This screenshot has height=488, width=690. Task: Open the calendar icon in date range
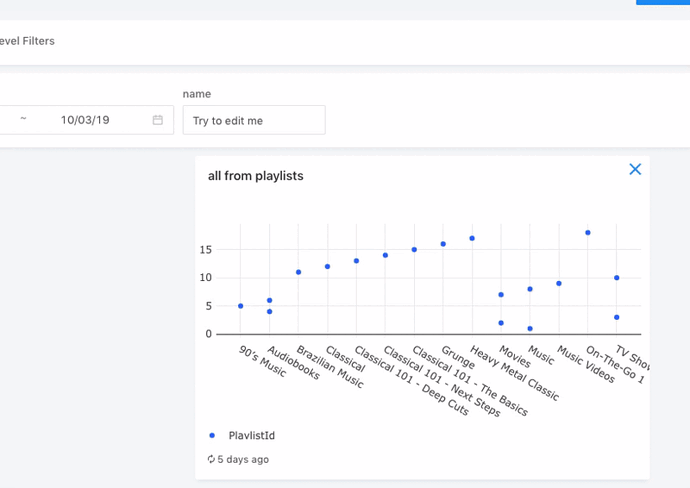coord(158,120)
